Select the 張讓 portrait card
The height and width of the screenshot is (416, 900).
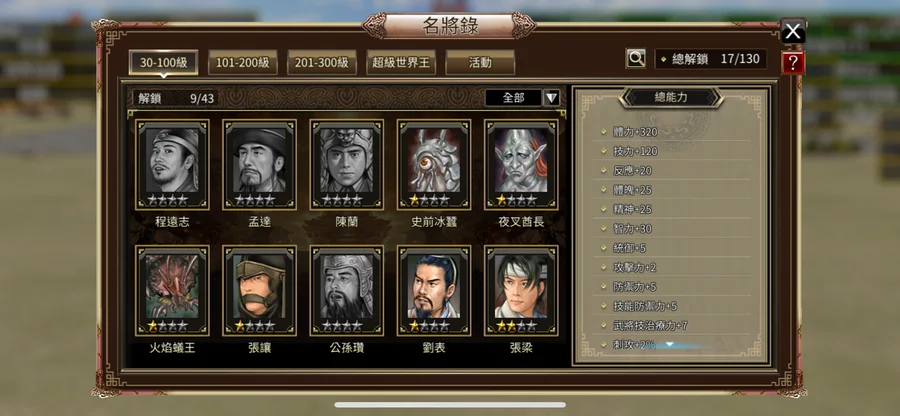click(x=259, y=291)
